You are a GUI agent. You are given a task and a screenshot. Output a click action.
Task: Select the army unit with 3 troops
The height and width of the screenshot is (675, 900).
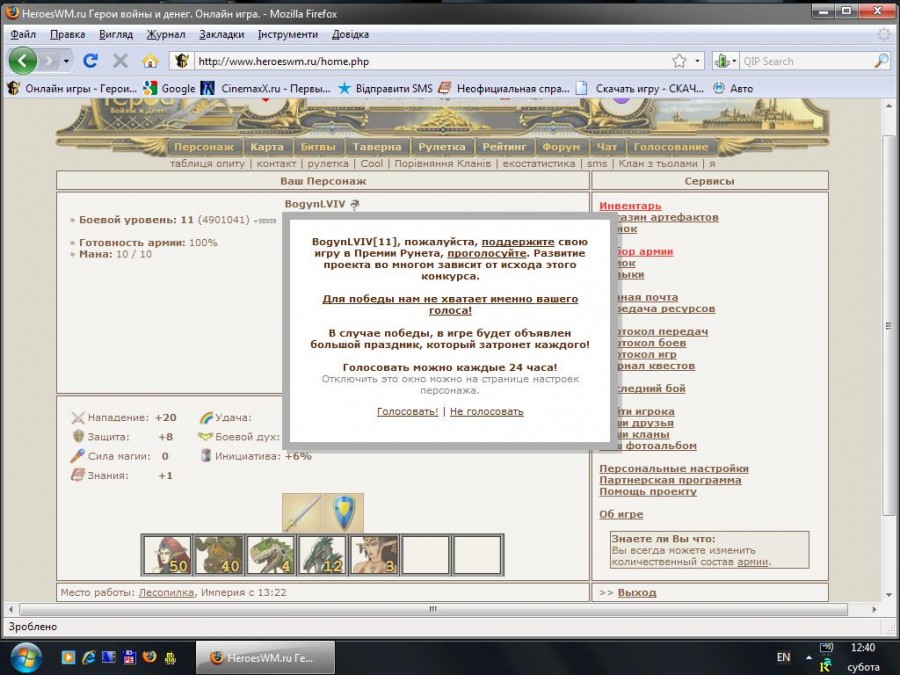(x=374, y=554)
